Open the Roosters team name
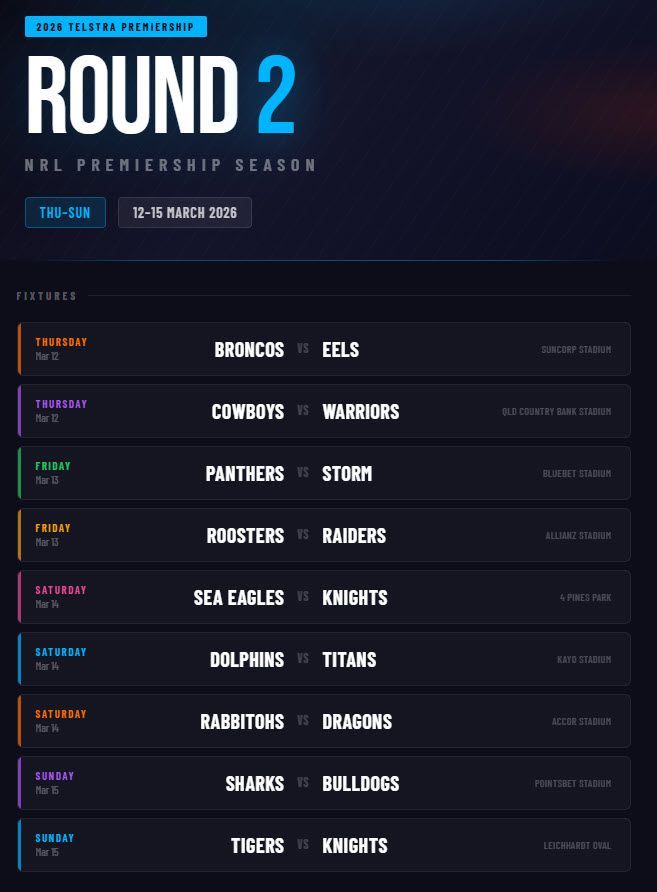Screen dimensions: 657x892 point(245,536)
